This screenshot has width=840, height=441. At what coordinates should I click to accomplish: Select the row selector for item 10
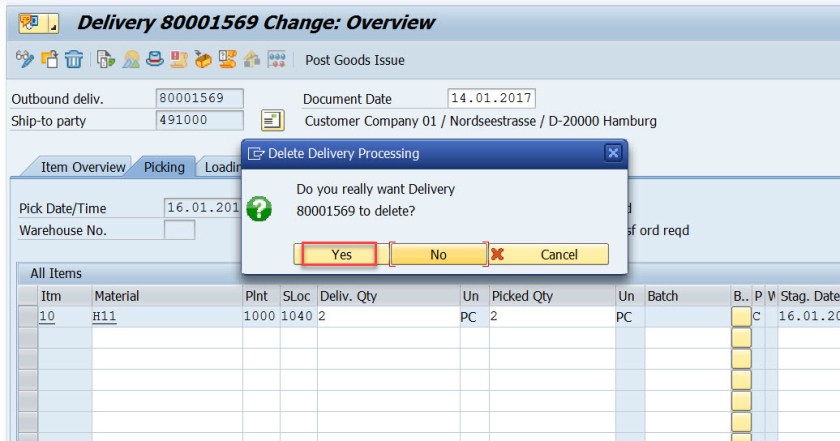click(27, 316)
